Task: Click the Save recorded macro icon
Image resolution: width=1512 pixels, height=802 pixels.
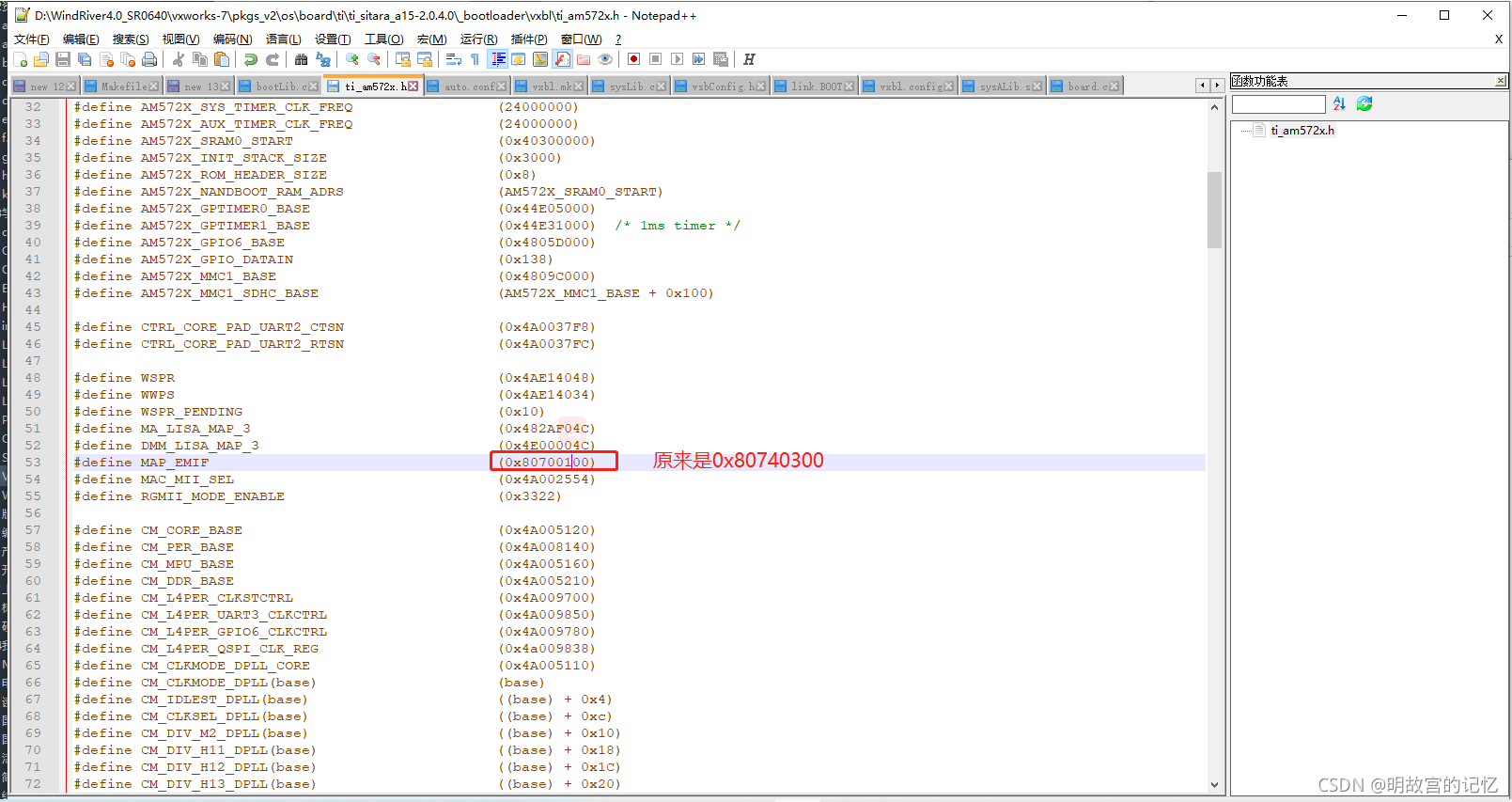Action: pyautogui.click(x=721, y=59)
